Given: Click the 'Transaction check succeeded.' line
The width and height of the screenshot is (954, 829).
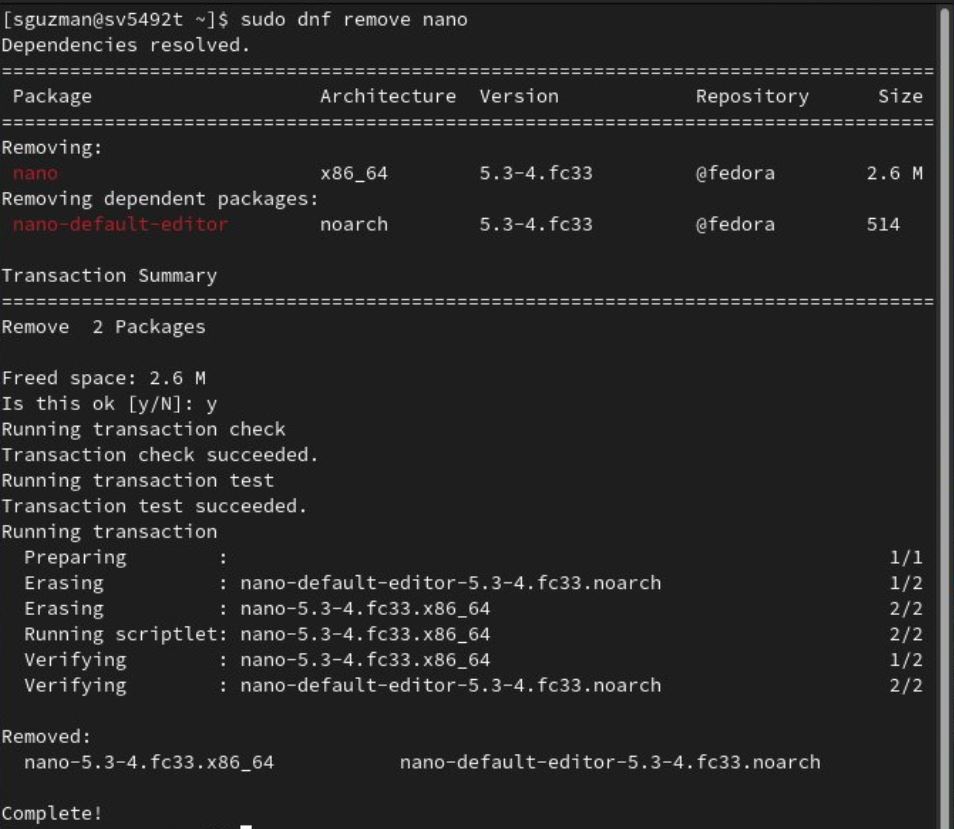Looking at the screenshot, I should [x=160, y=455].
